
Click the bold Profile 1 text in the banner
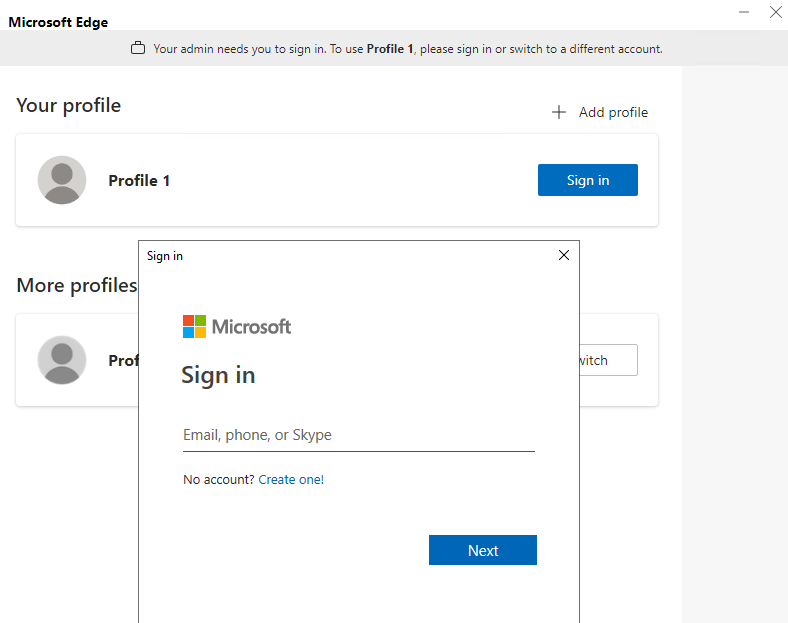tap(390, 49)
